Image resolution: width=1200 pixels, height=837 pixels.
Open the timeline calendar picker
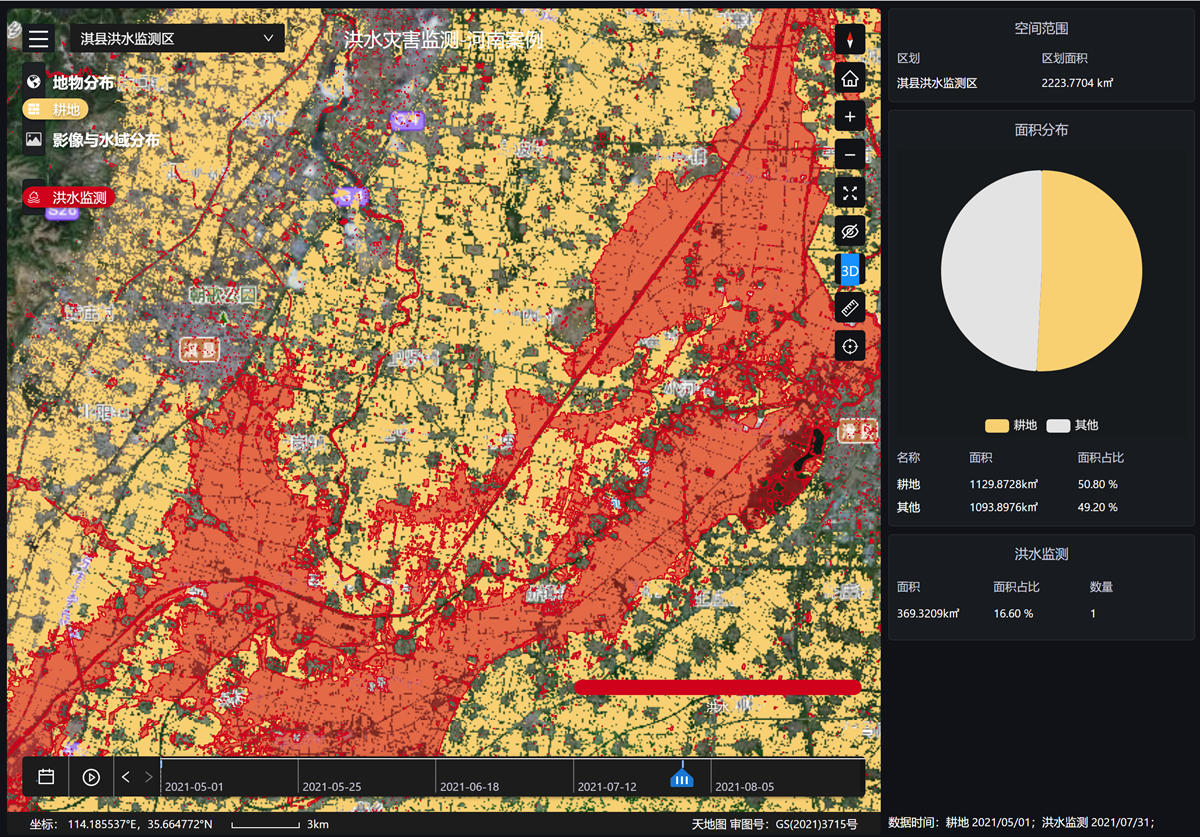coord(46,777)
